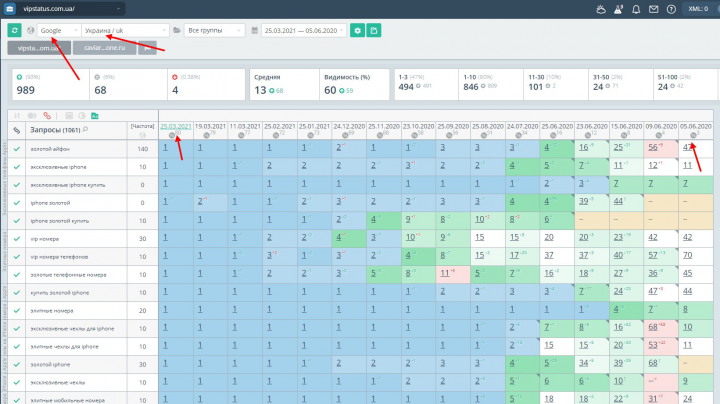Click the XML: 0 balance button
720x404 pixels.
tap(698, 9)
